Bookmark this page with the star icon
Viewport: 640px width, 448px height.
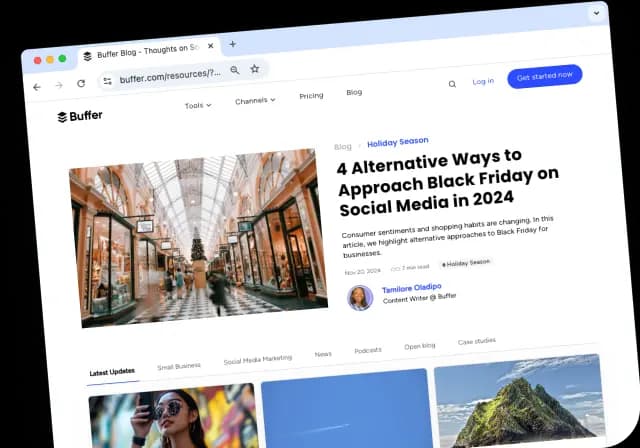coord(255,69)
